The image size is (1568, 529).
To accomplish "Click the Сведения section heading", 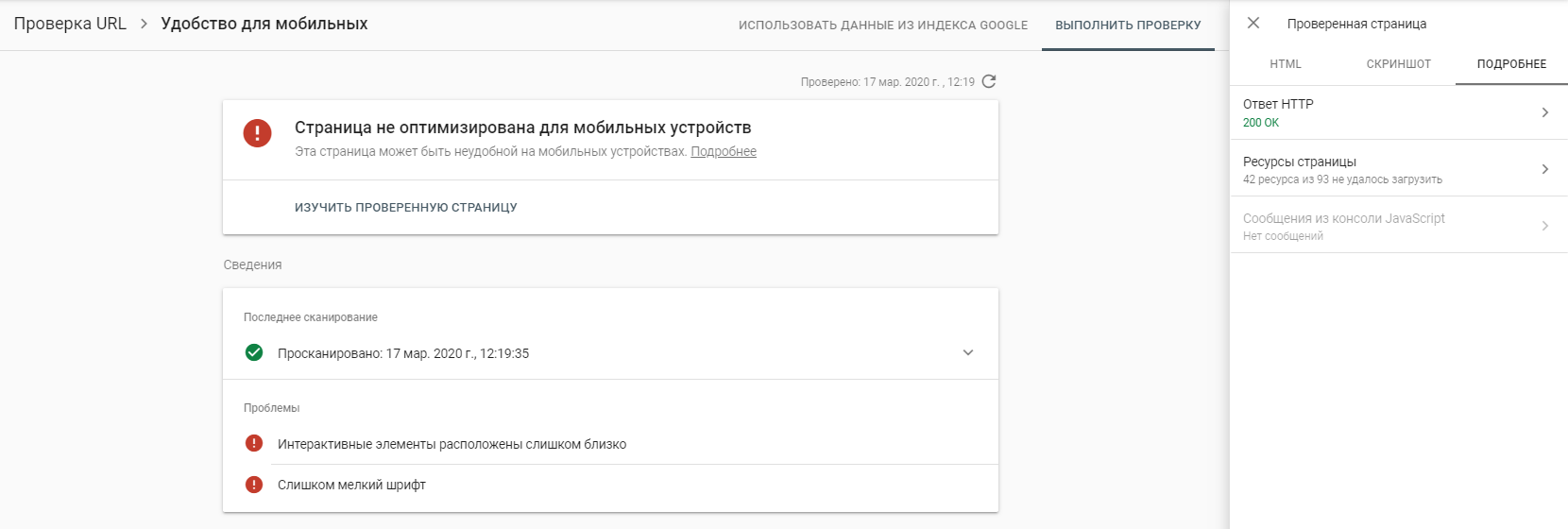I will tap(252, 264).
